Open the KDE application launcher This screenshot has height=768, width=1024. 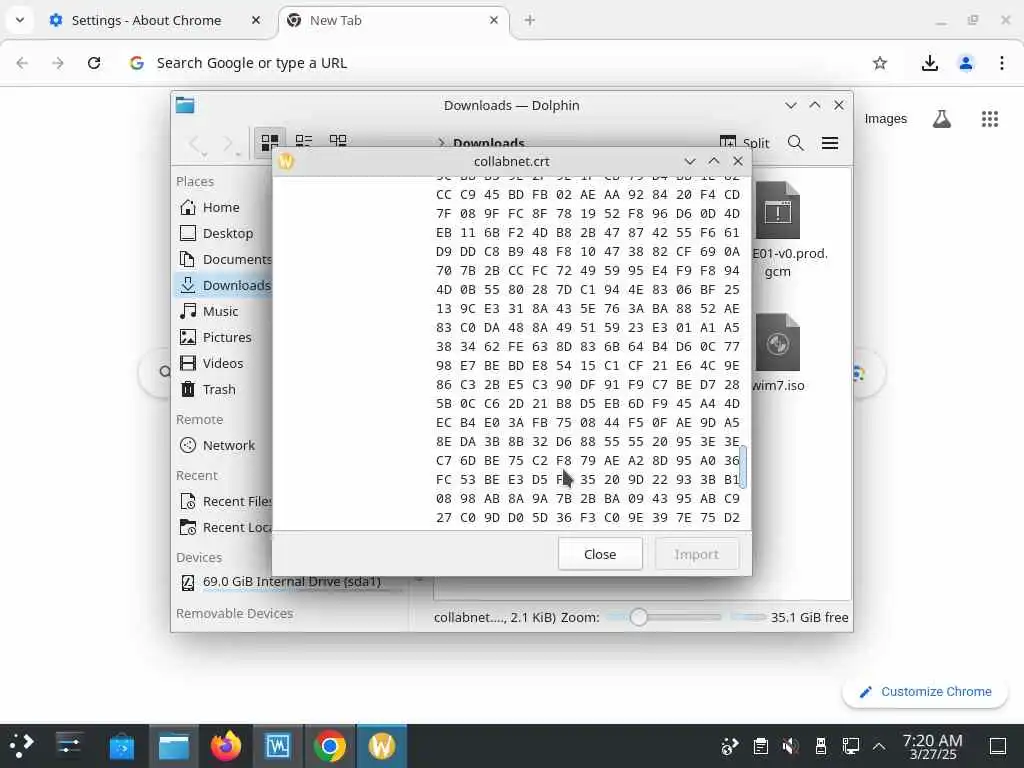click(x=21, y=746)
